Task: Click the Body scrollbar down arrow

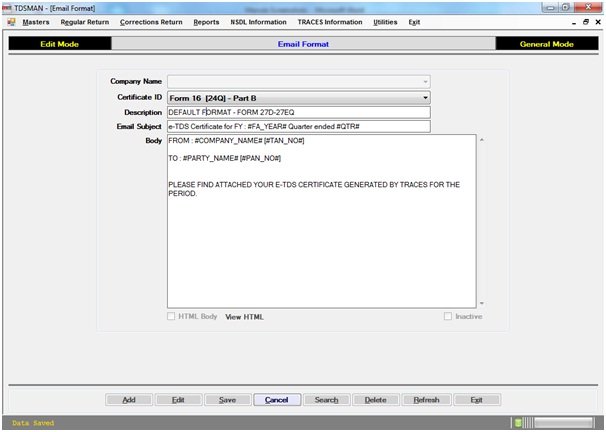Action: [482, 303]
